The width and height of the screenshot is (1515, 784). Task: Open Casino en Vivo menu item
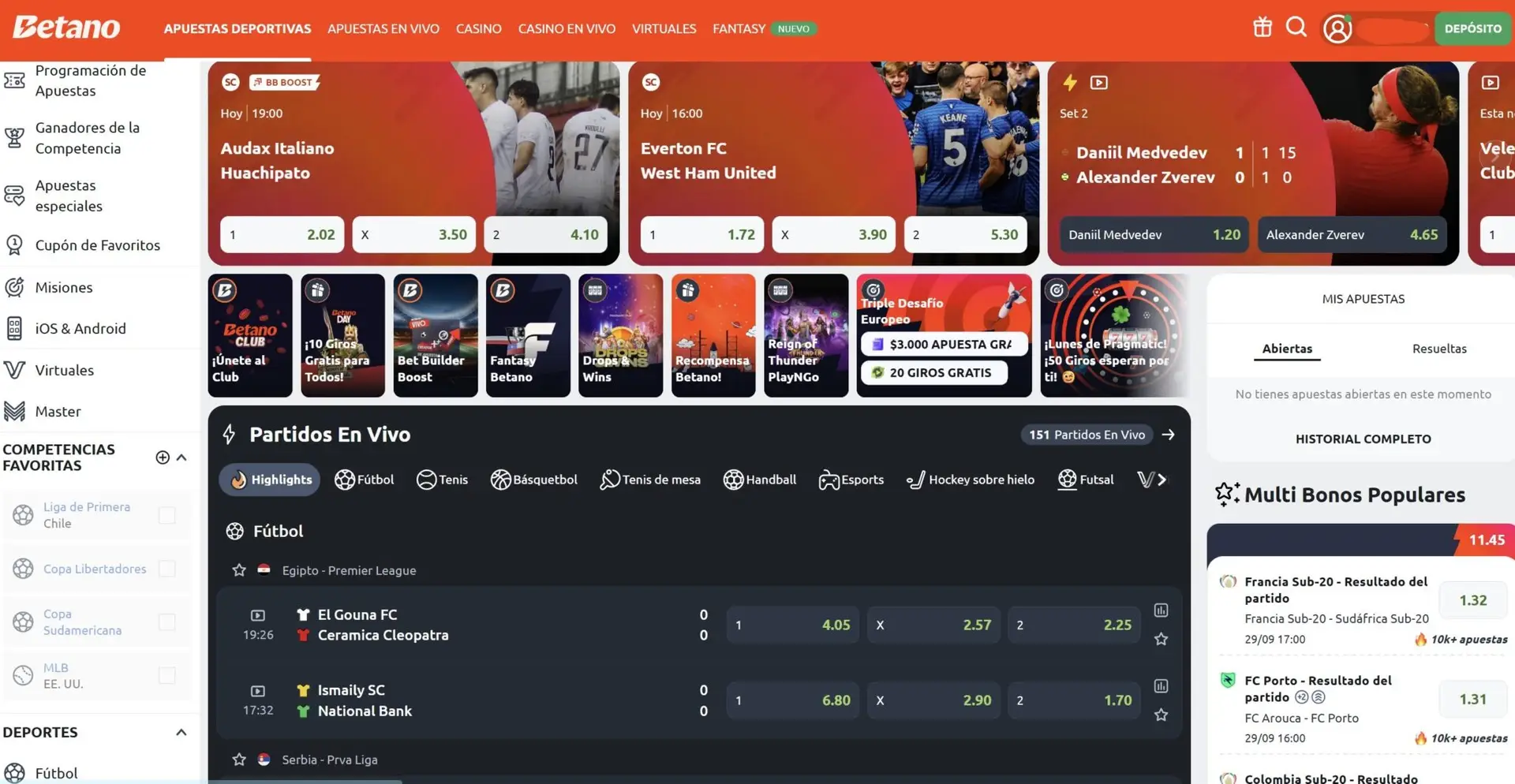(567, 28)
